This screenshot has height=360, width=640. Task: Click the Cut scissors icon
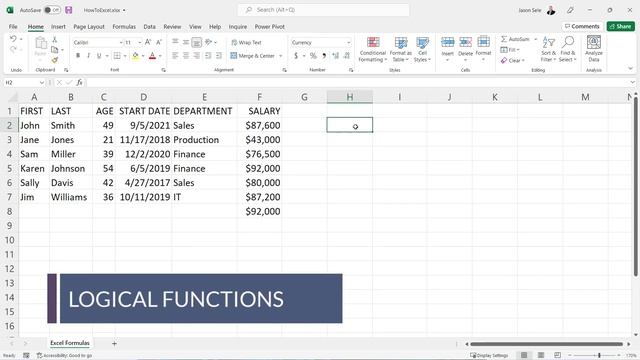click(x=55, y=39)
